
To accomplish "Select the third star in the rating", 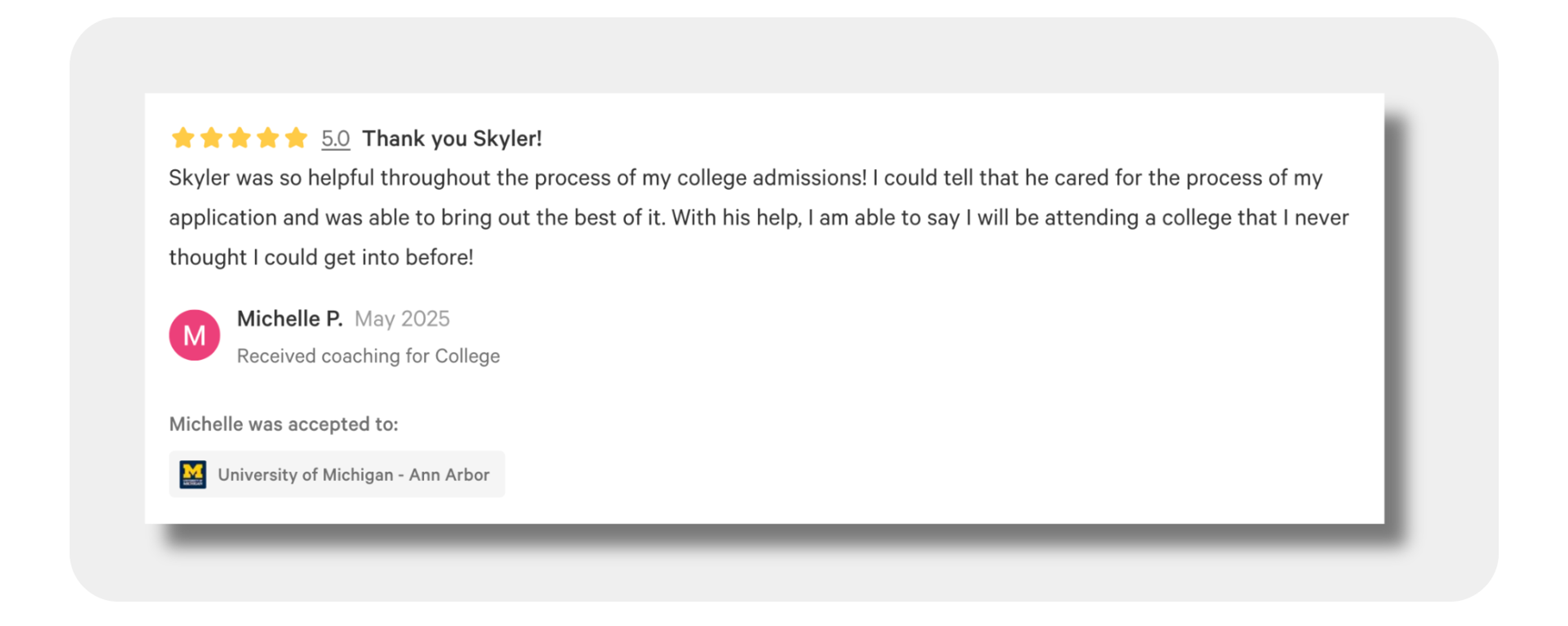I will pos(240,138).
